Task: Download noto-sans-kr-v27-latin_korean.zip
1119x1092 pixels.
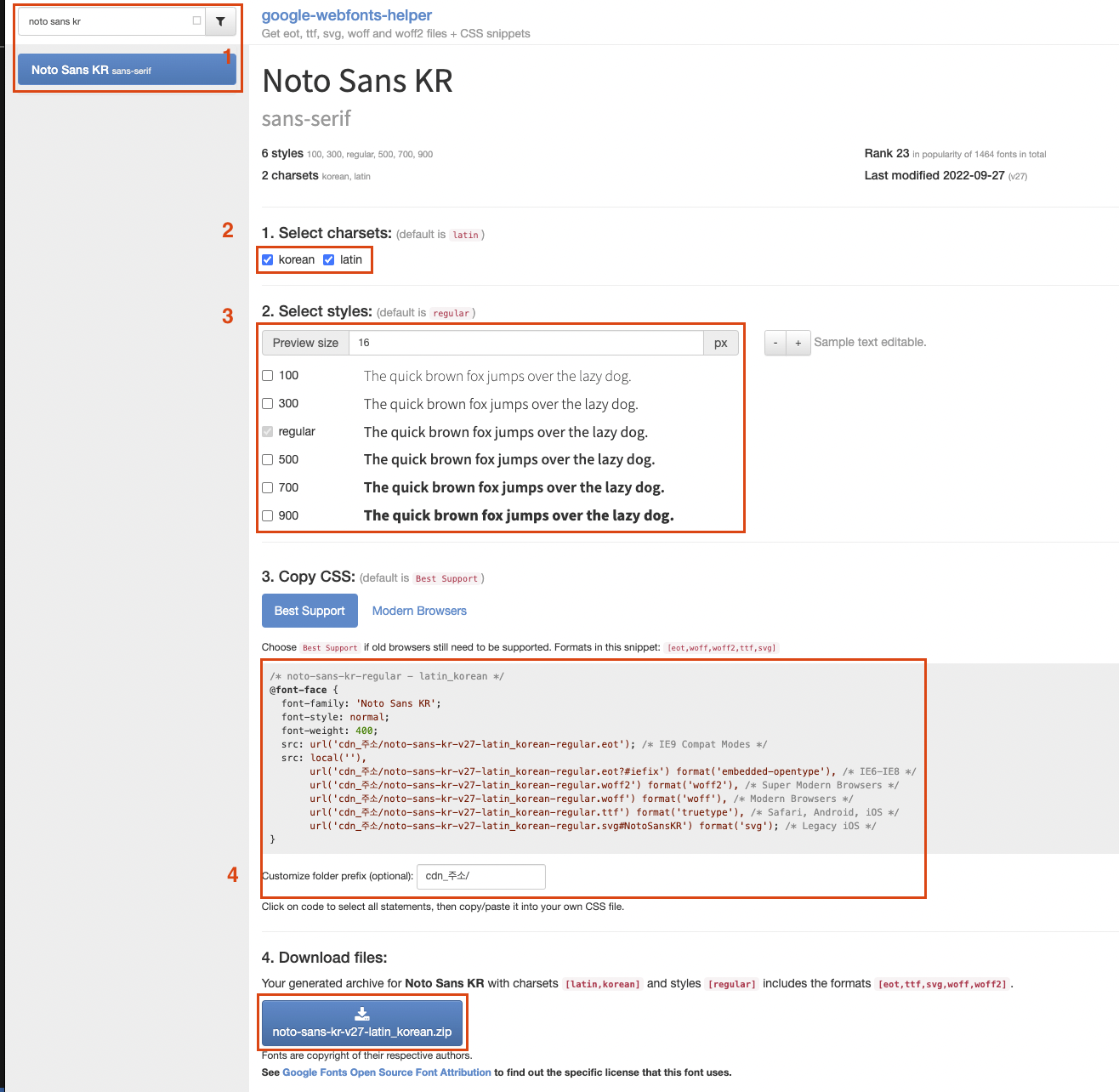Action: (362, 1023)
